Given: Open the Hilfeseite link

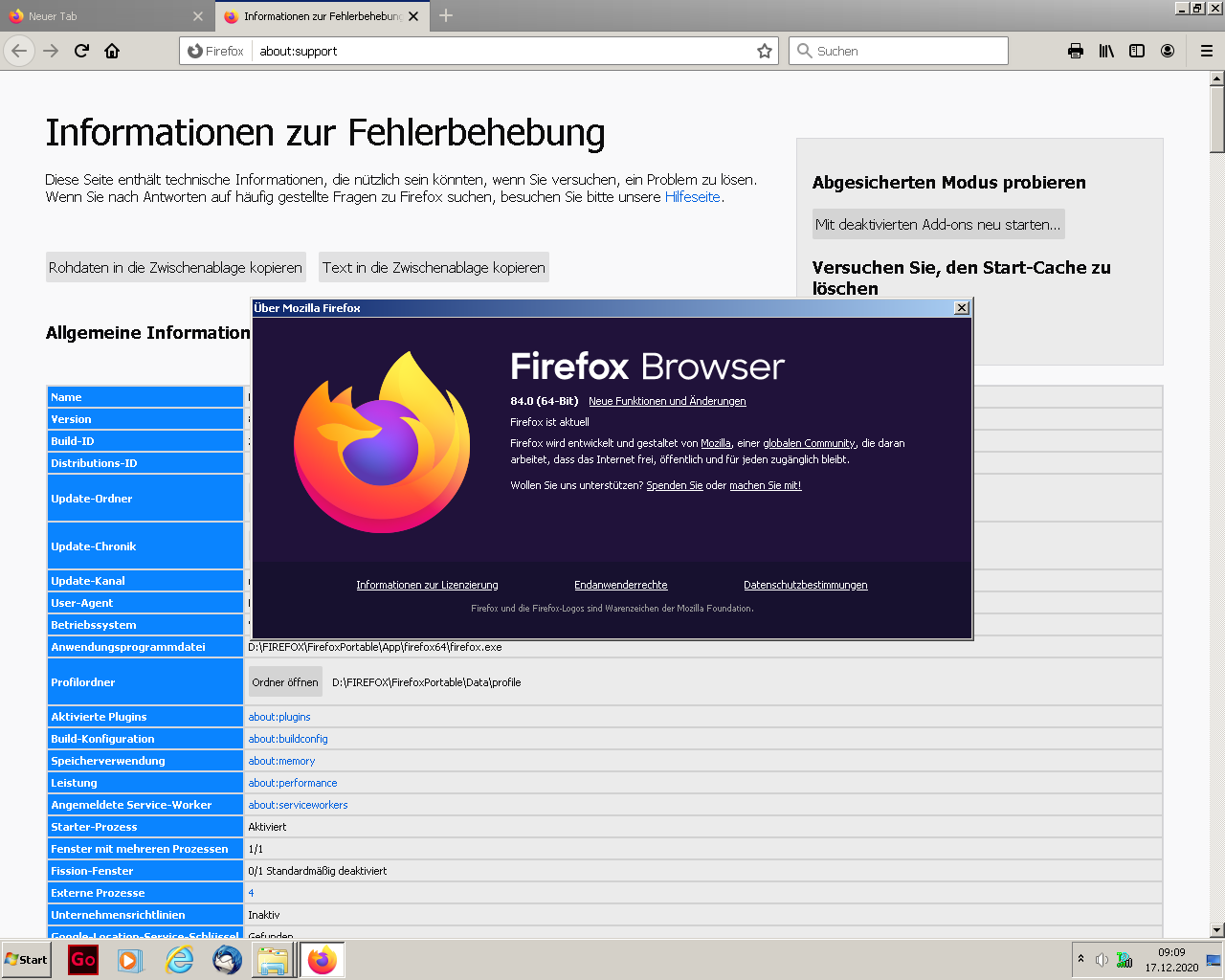Looking at the screenshot, I should (693, 197).
